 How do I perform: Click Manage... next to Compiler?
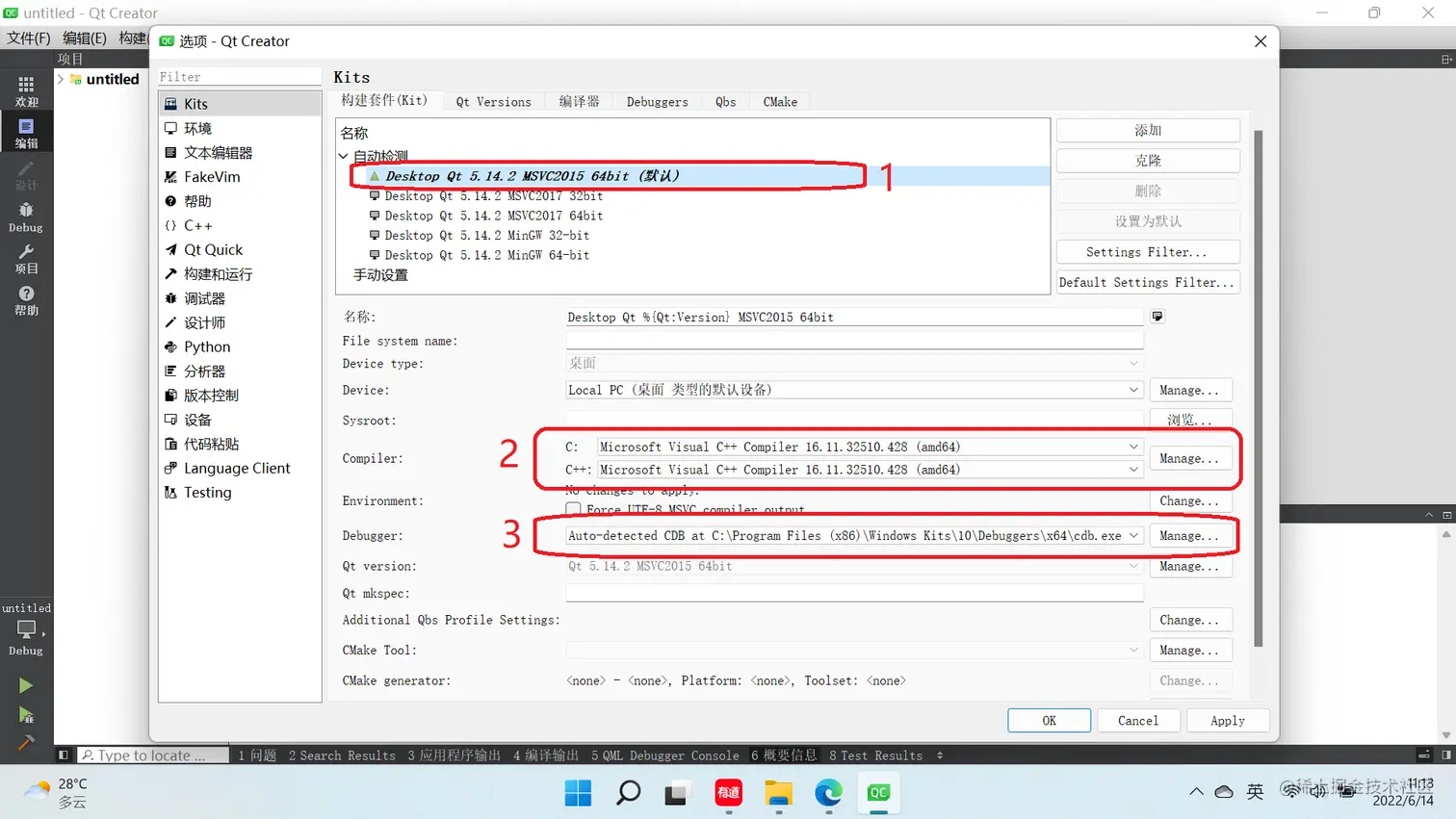coord(1190,459)
